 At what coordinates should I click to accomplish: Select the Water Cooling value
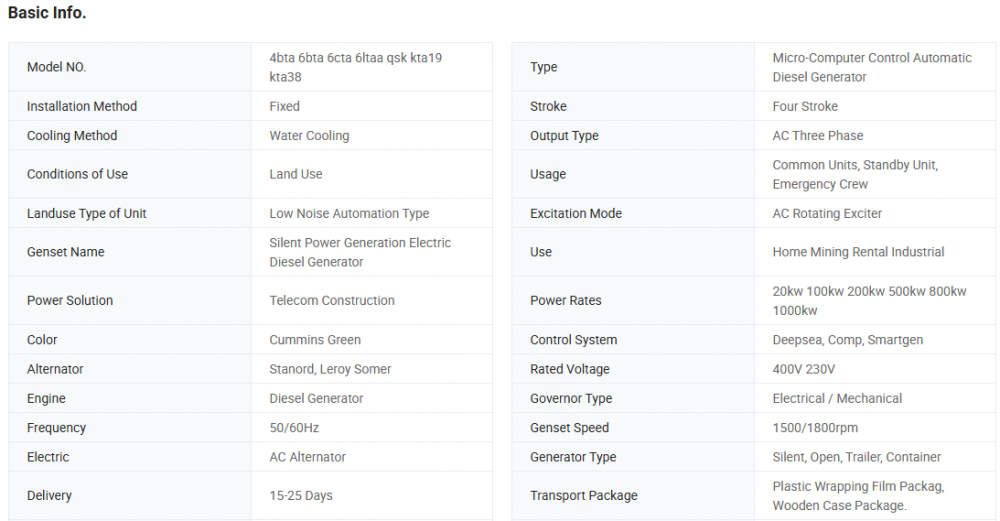pos(309,135)
